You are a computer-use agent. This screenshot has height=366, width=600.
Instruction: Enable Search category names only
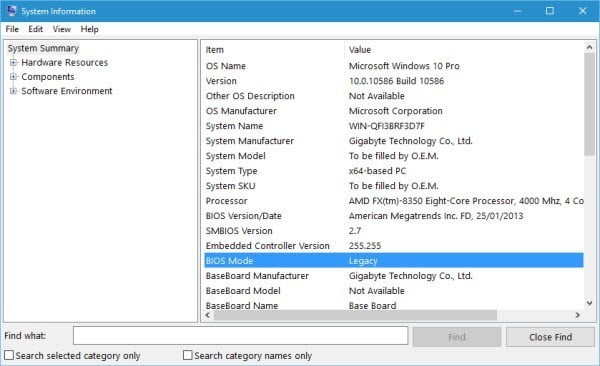click(x=188, y=355)
